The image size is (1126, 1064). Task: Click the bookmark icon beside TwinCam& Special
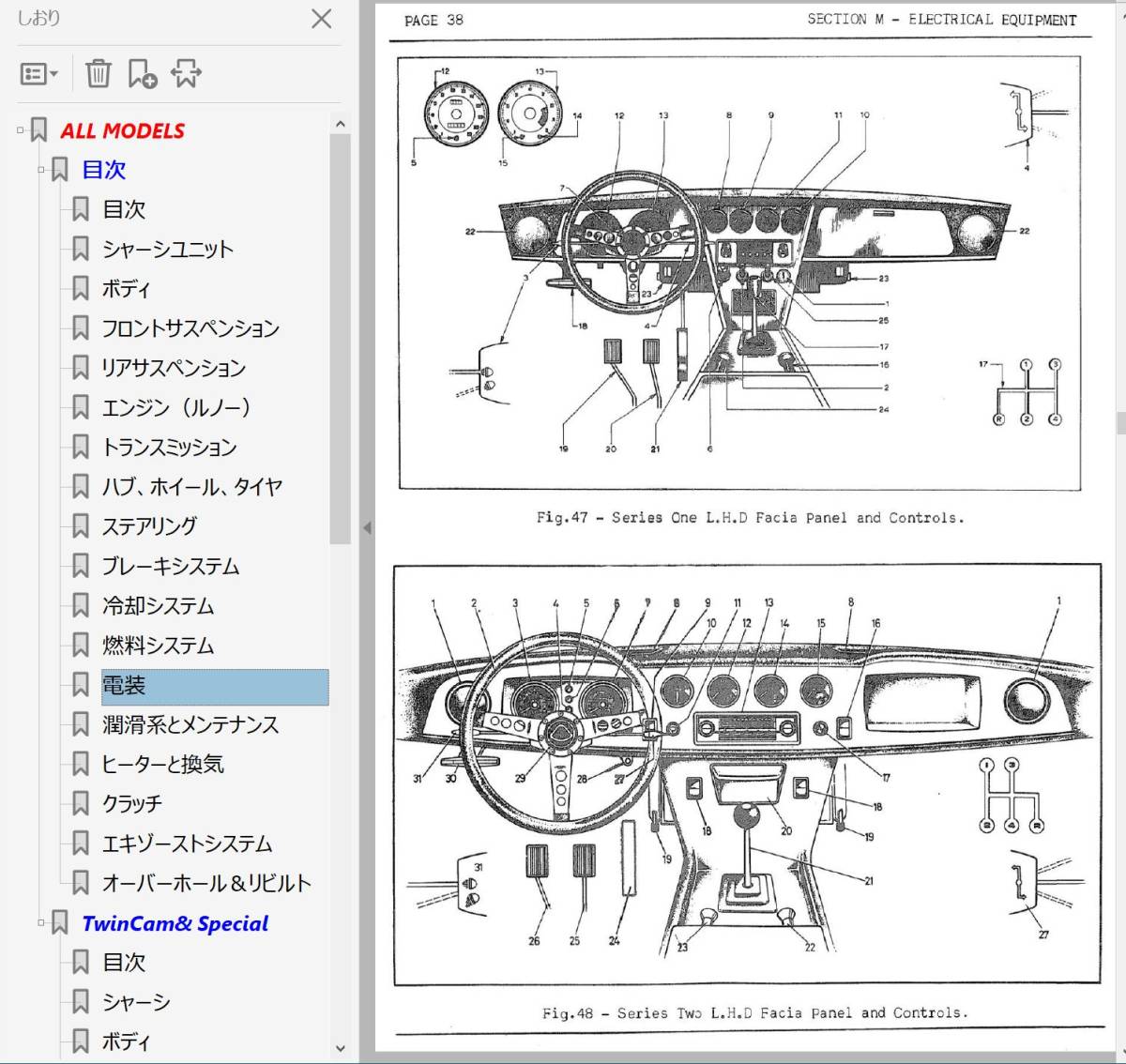tap(60, 923)
